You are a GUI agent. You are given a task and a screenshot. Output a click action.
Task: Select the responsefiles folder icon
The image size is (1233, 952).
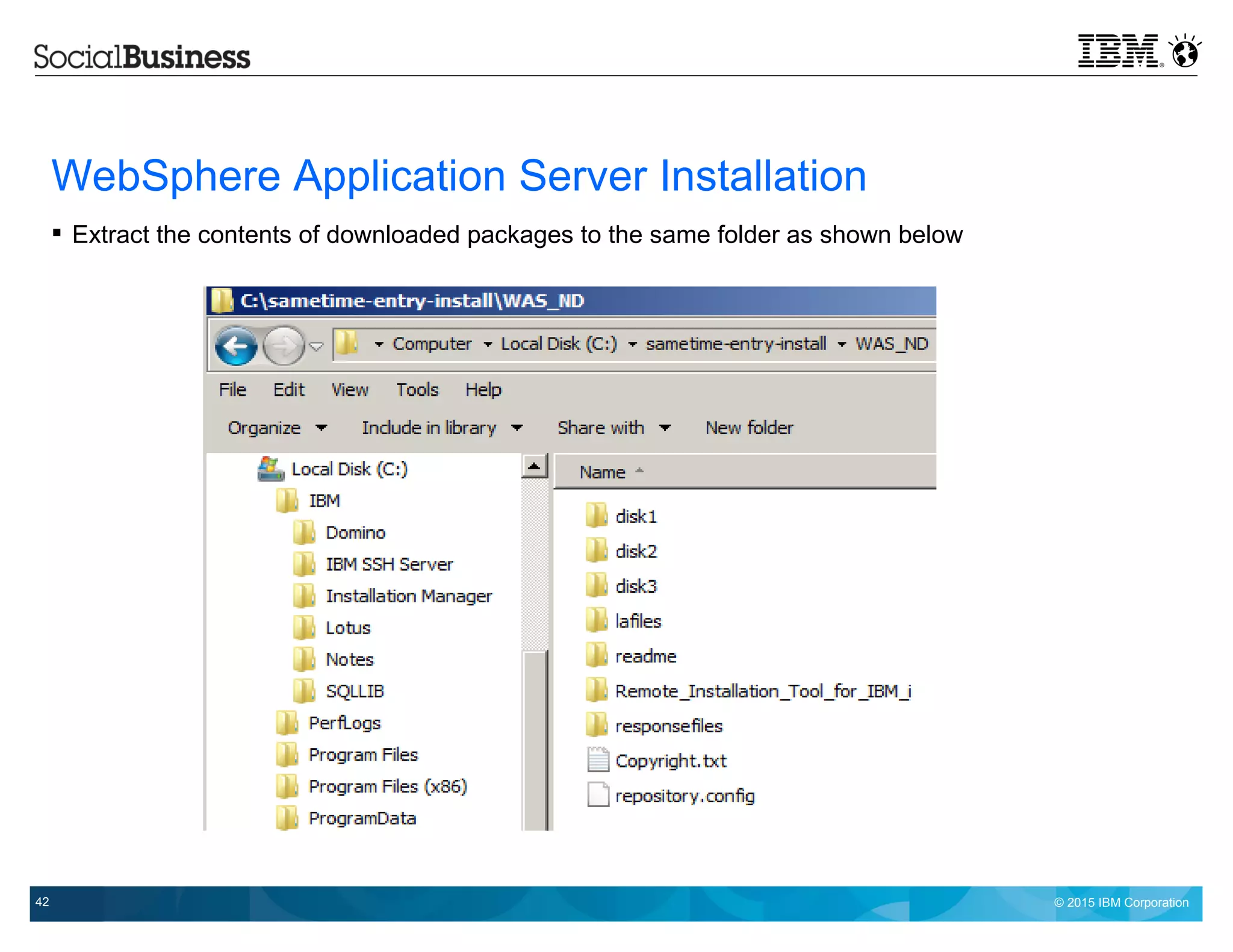(597, 725)
